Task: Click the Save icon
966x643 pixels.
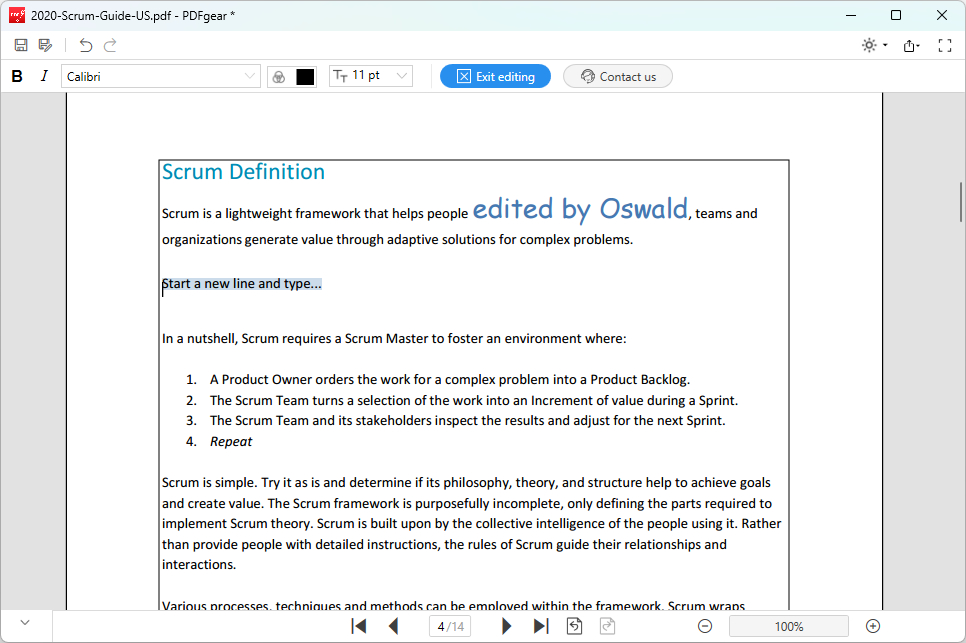Action: click(21, 45)
